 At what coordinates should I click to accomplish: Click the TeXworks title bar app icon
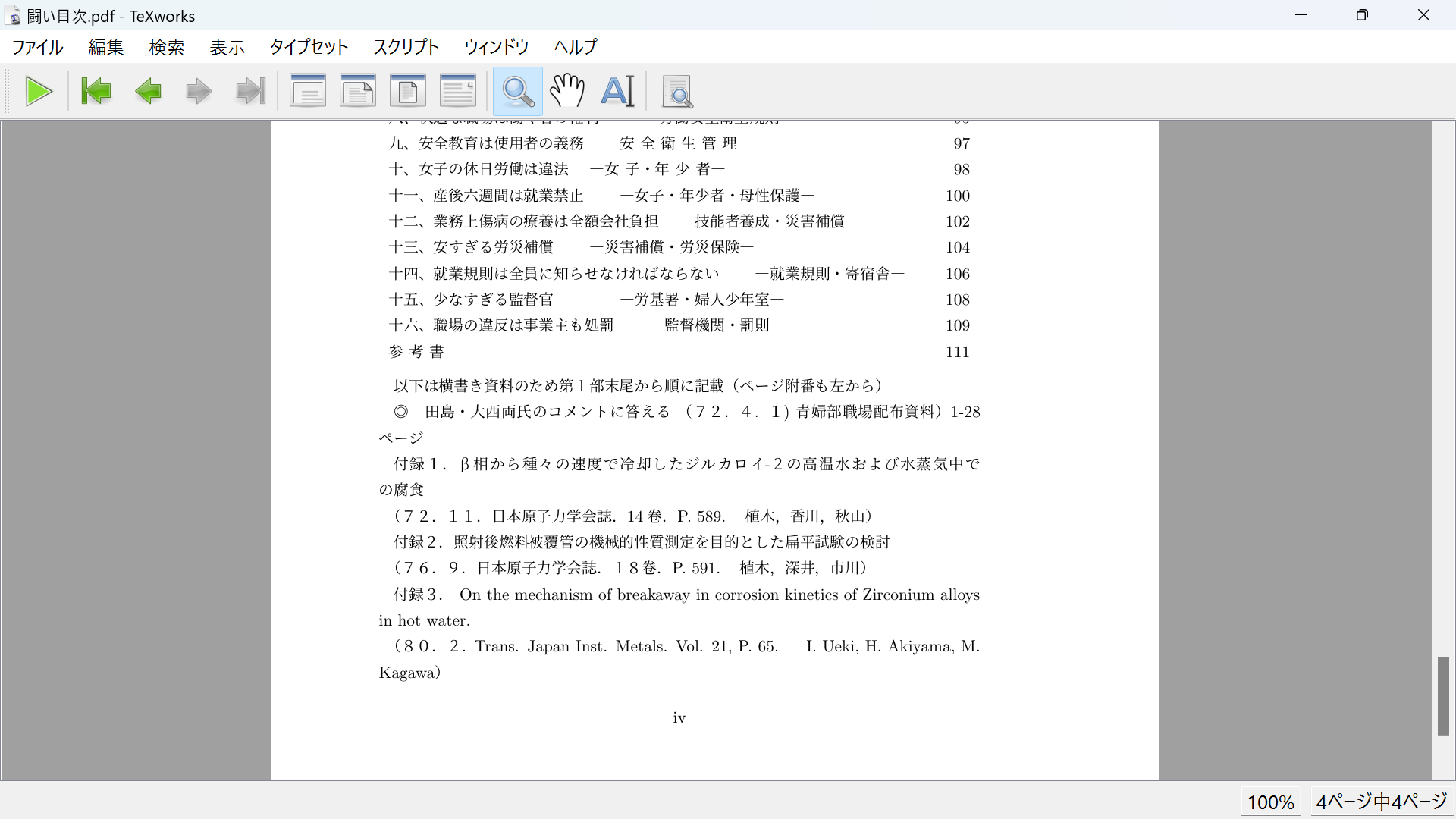coord(14,16)
